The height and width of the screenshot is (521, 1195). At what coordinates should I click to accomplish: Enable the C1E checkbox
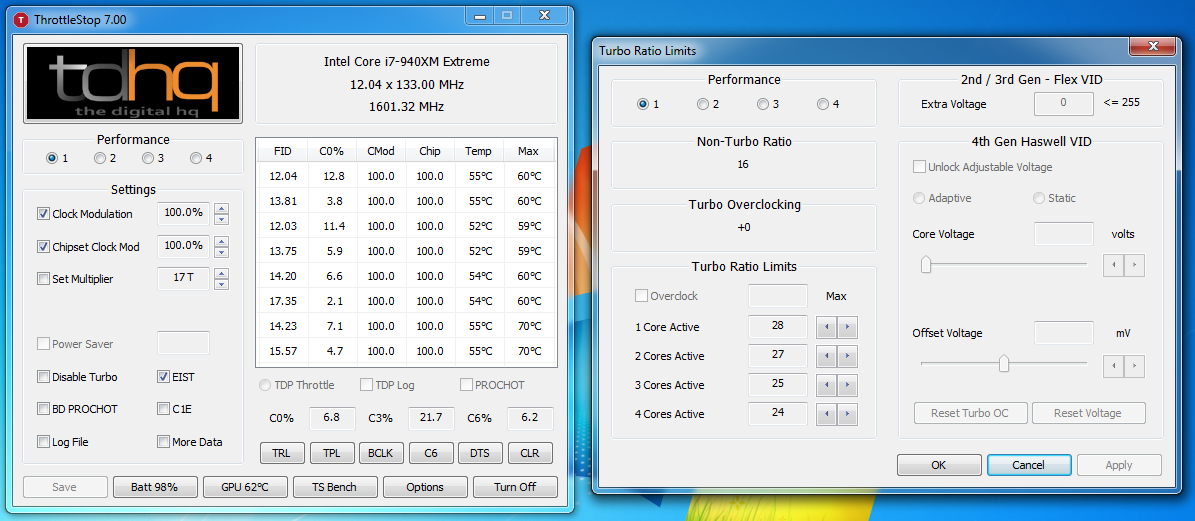[x=163, y=409]
